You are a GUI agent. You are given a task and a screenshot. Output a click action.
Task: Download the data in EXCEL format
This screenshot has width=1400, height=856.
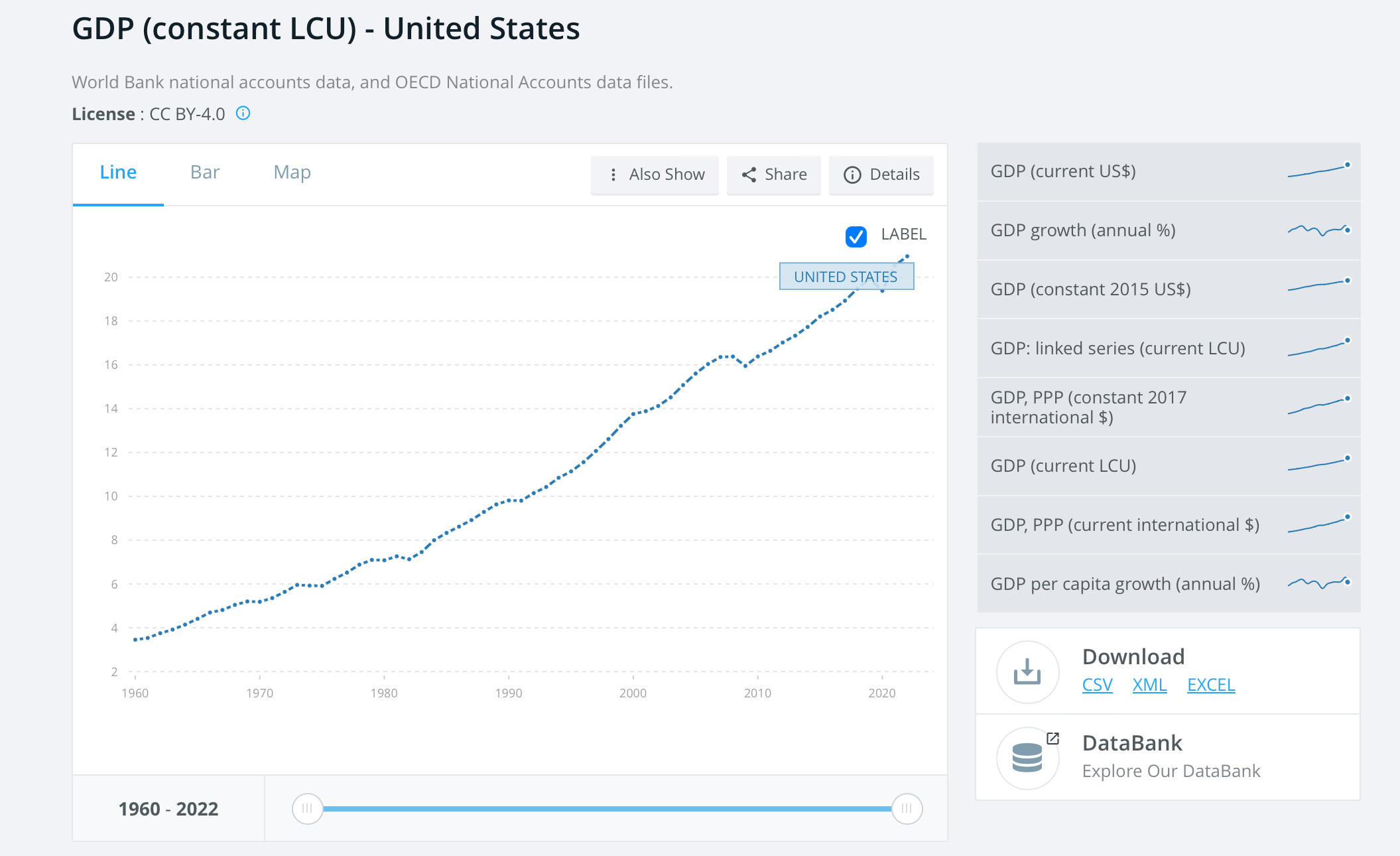tap(1210, 684)
